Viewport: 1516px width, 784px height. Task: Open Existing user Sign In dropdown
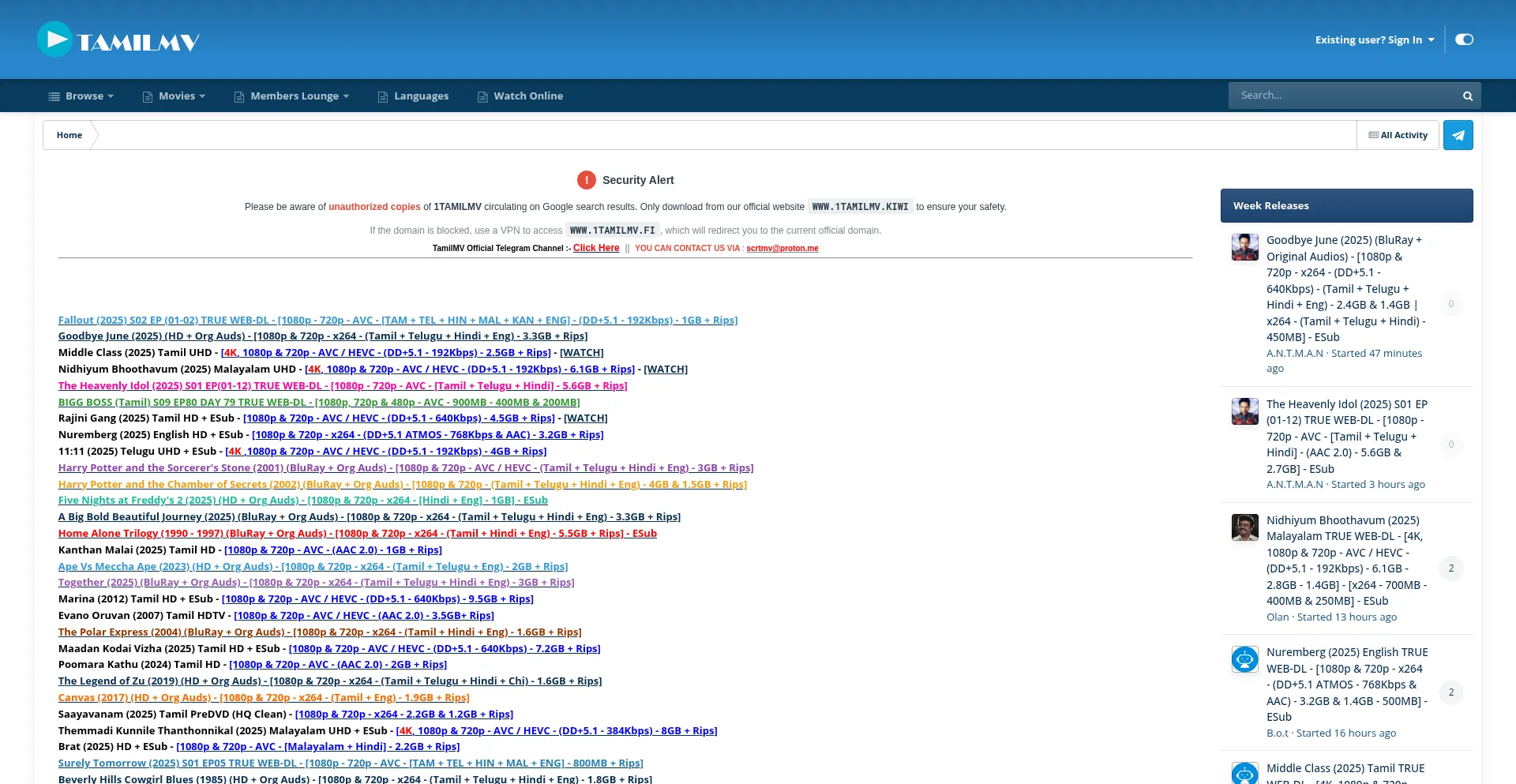click(x=1374, y=39)
